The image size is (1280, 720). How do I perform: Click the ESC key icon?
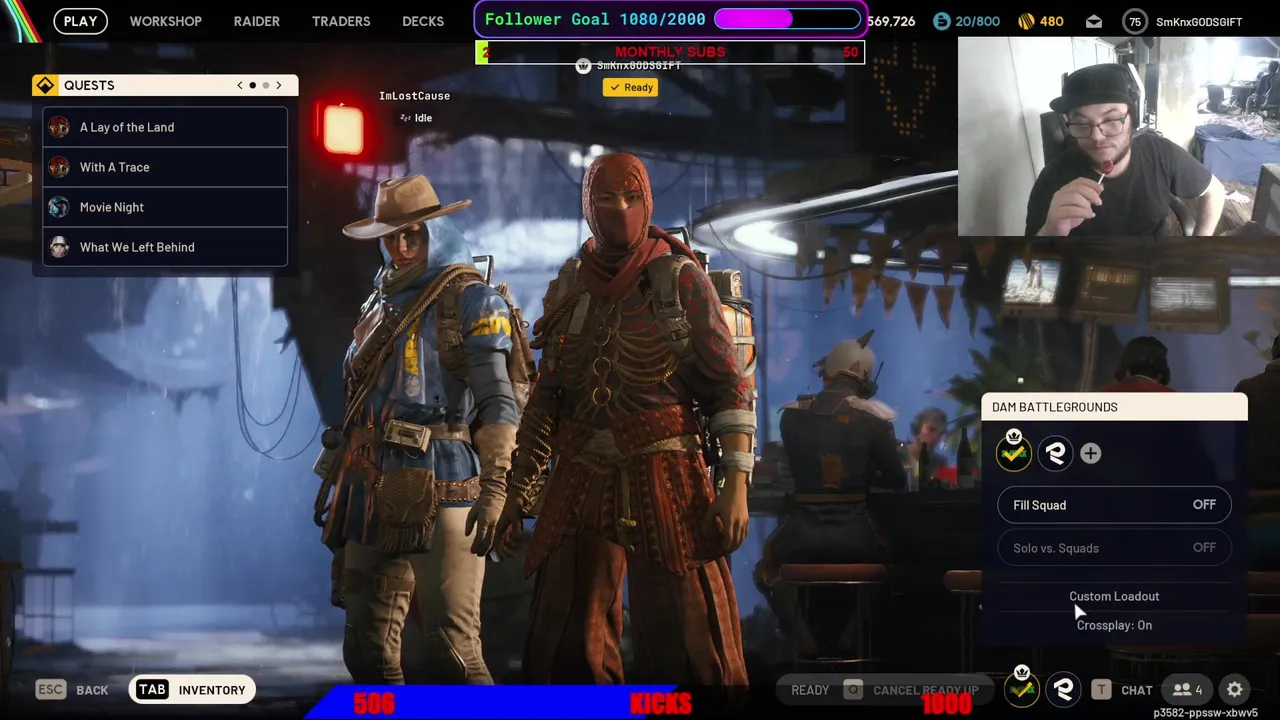[x=51, y=689]
